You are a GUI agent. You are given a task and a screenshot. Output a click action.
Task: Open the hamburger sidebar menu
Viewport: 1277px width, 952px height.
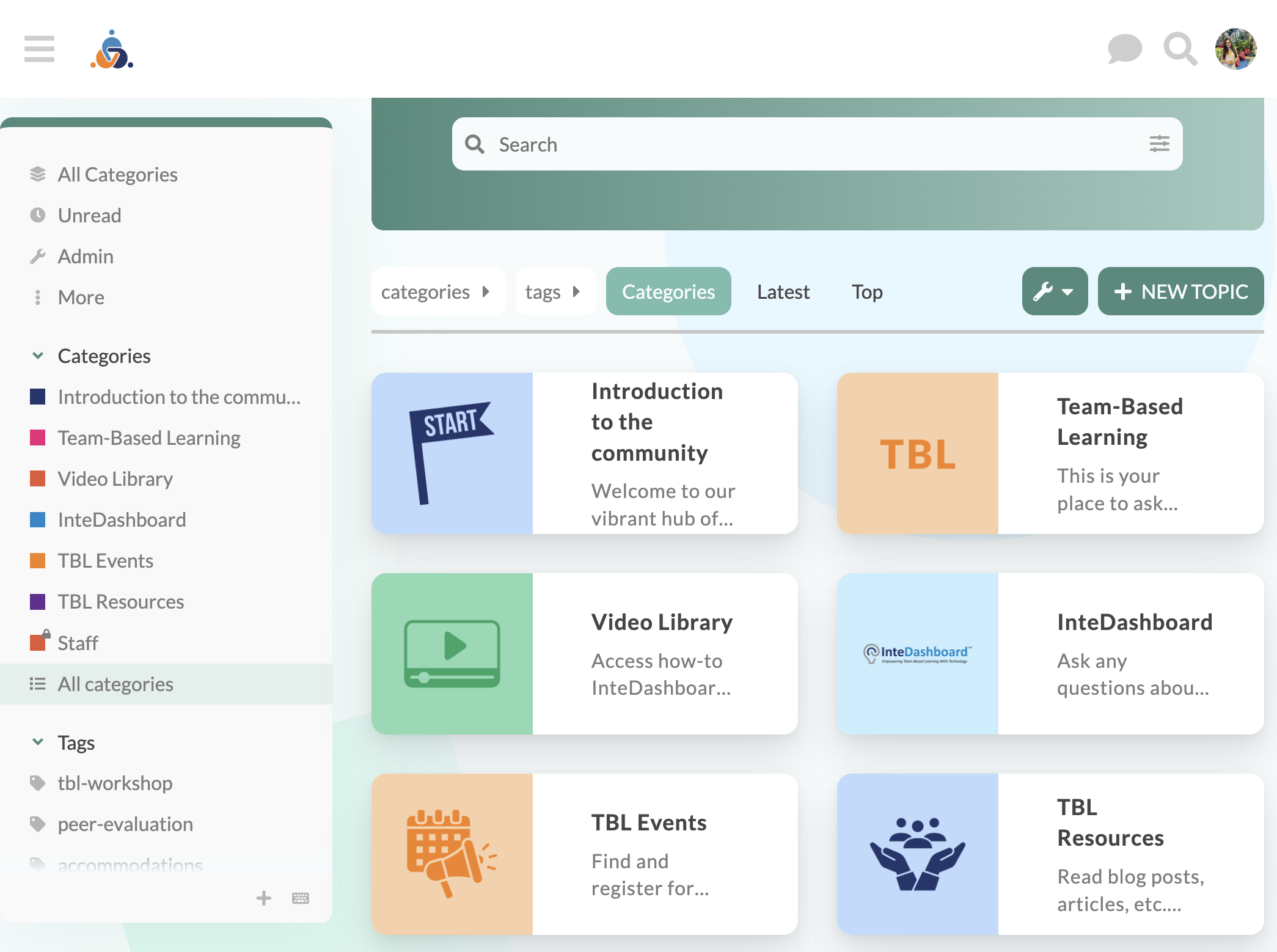click(x=39, y=49)
